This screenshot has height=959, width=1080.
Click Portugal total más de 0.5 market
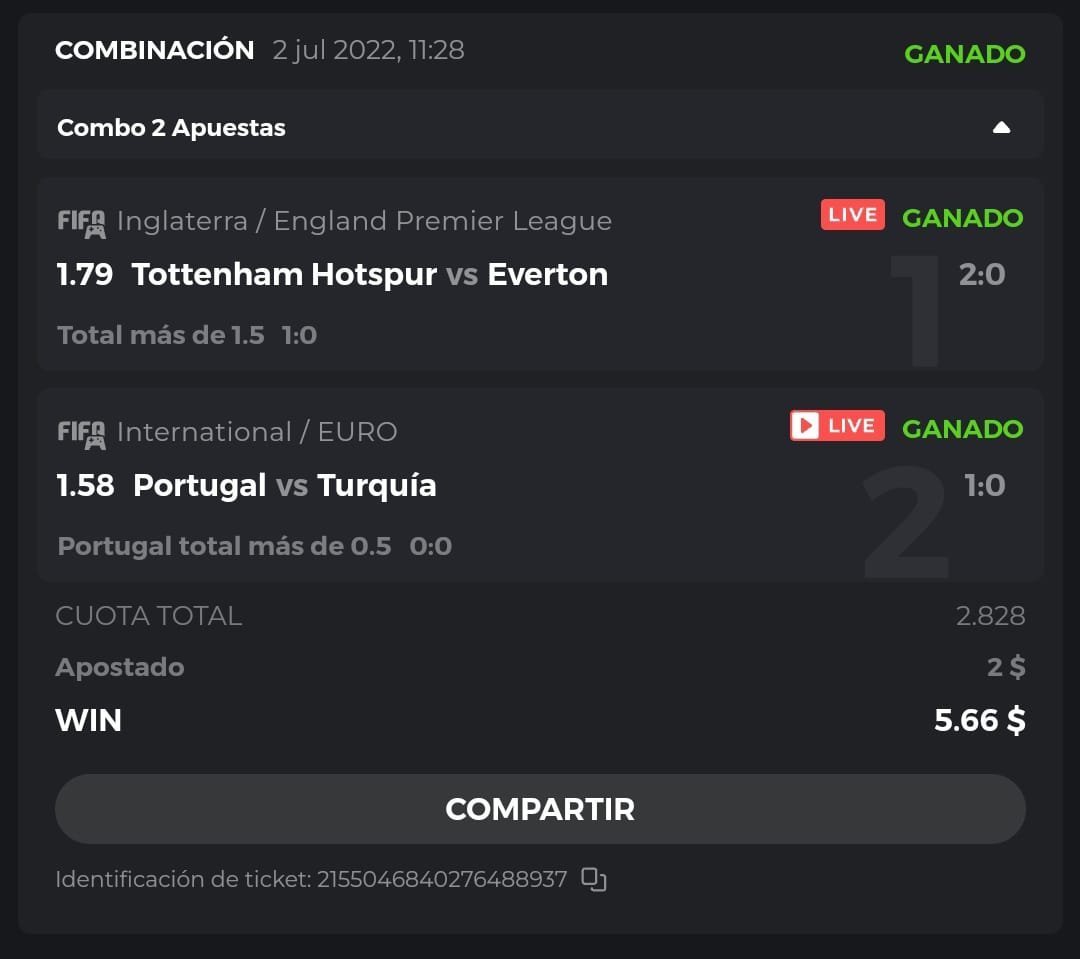[x=224, y=546]
